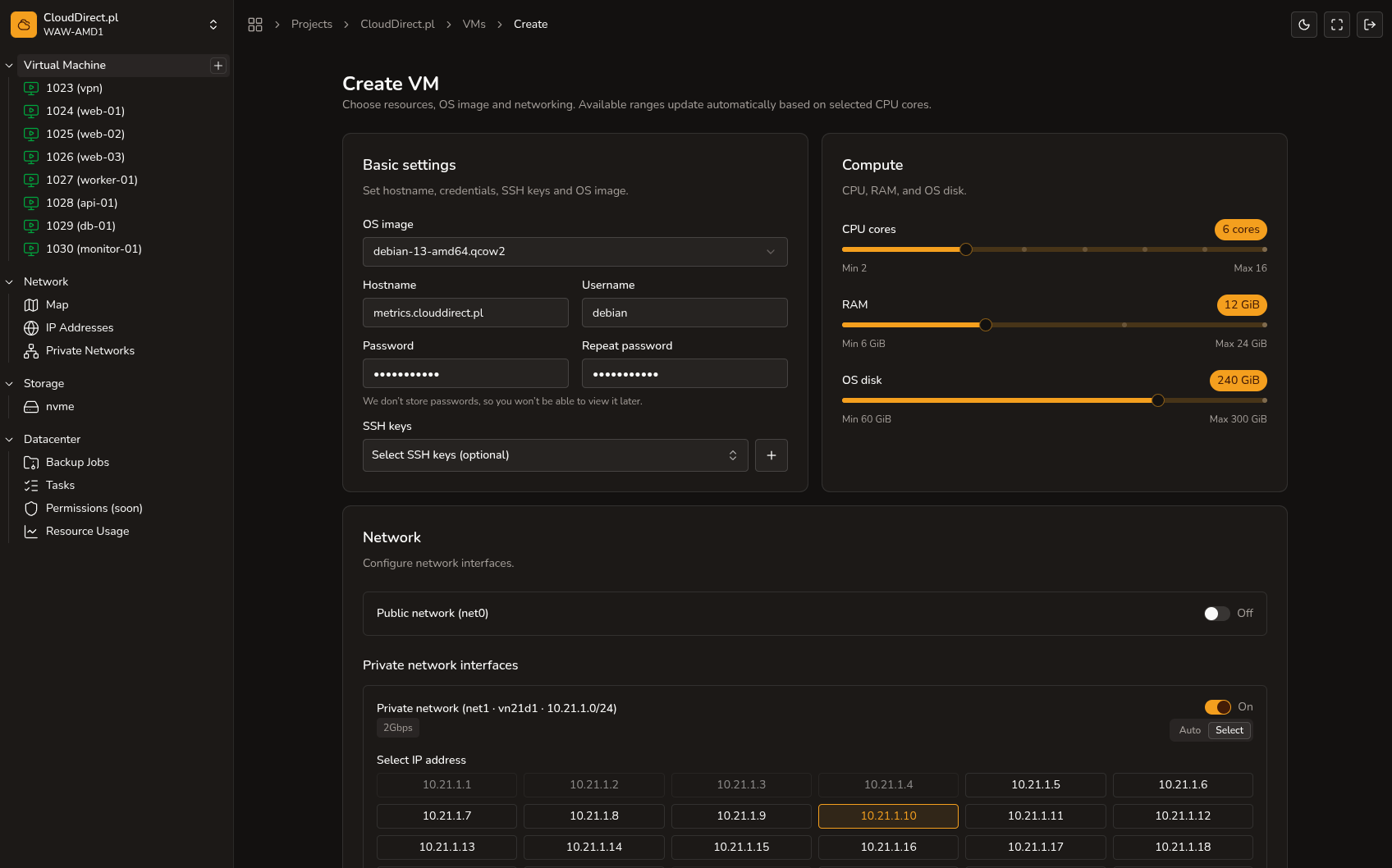1392x868 pixels.
Task: Collapse the Virtual Machine section
Action: (9, 65)
